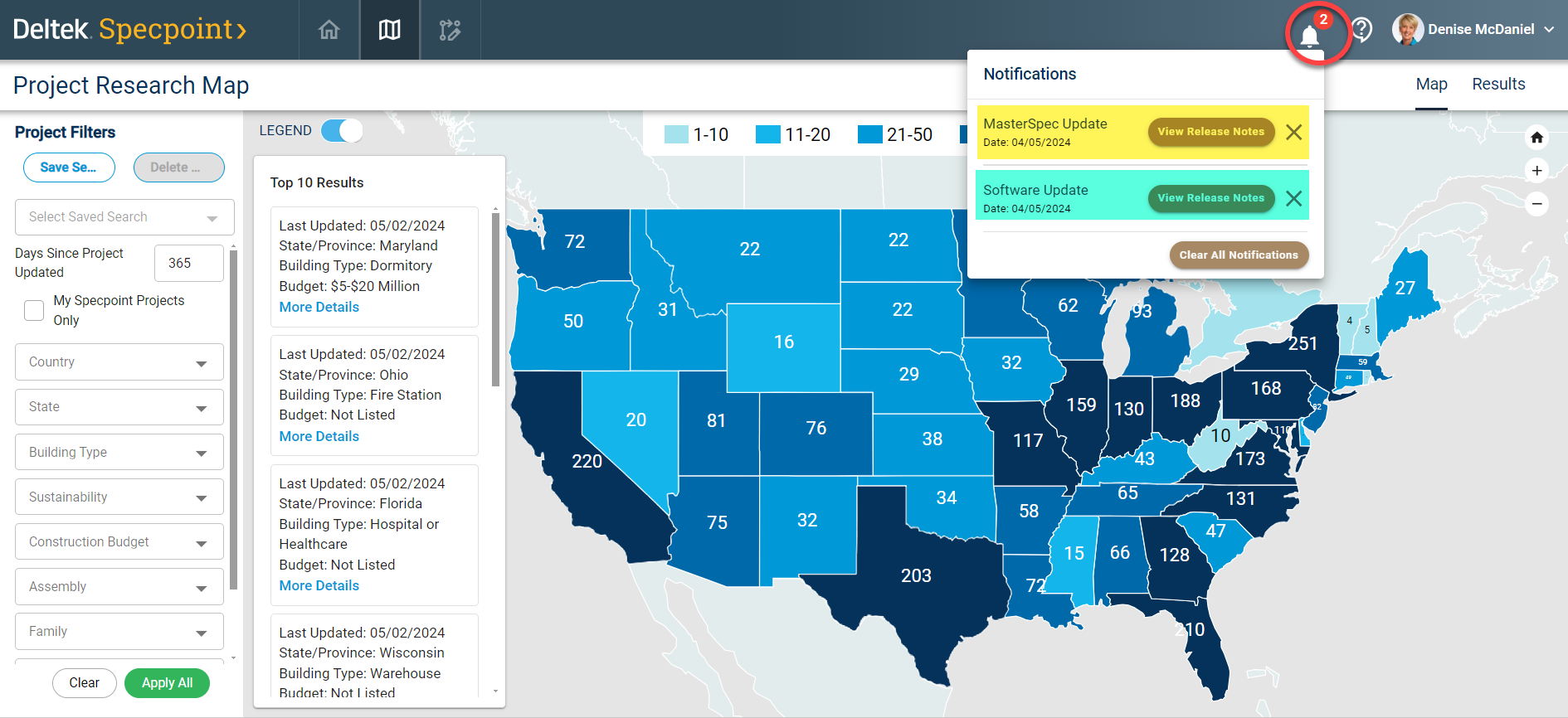
Task: Click the 1-10 legend color swatch
Action: [676, 134]
